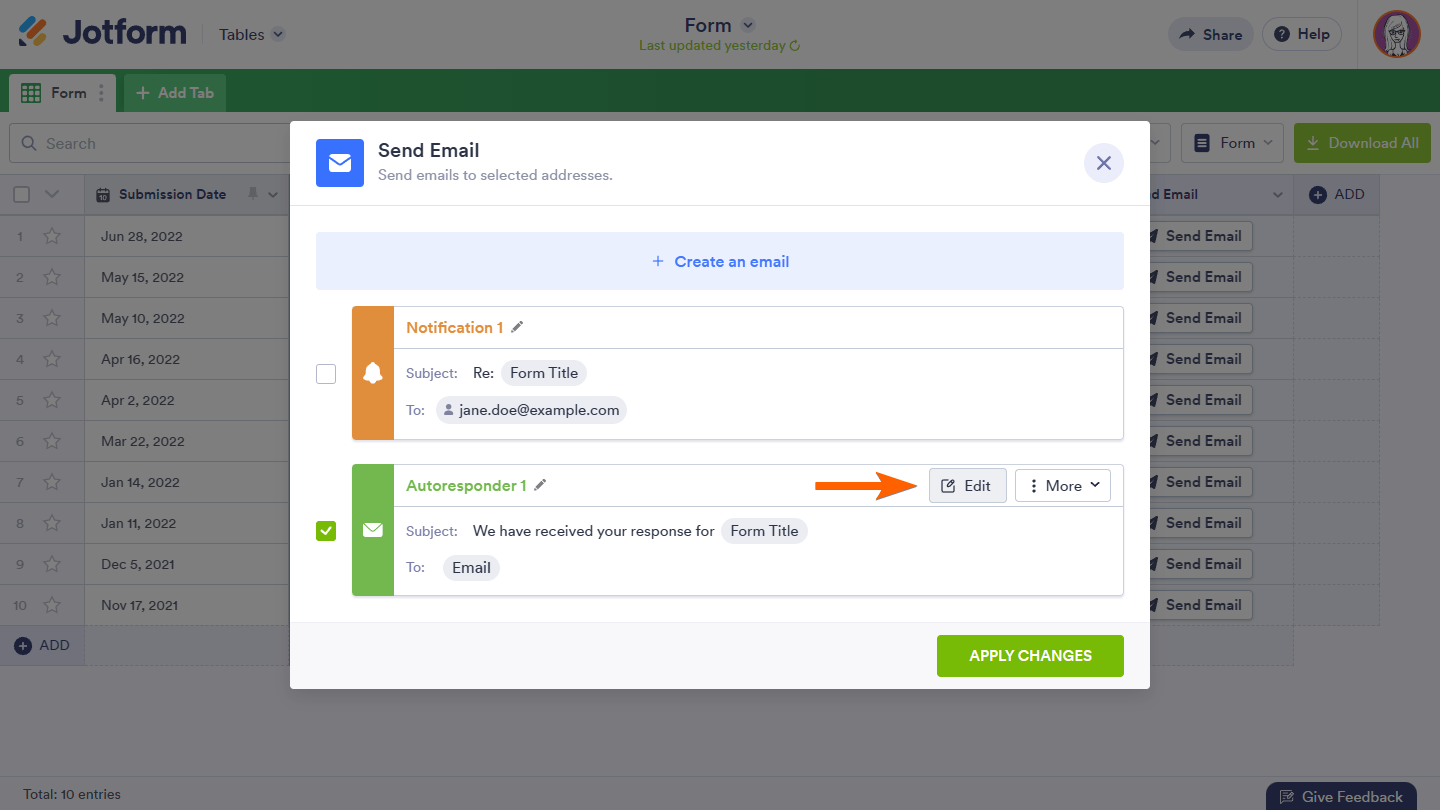
Task: Uncheck the Autoresponder 1 email checkbox
Action: pyautogui.click(x=326, y=531)
